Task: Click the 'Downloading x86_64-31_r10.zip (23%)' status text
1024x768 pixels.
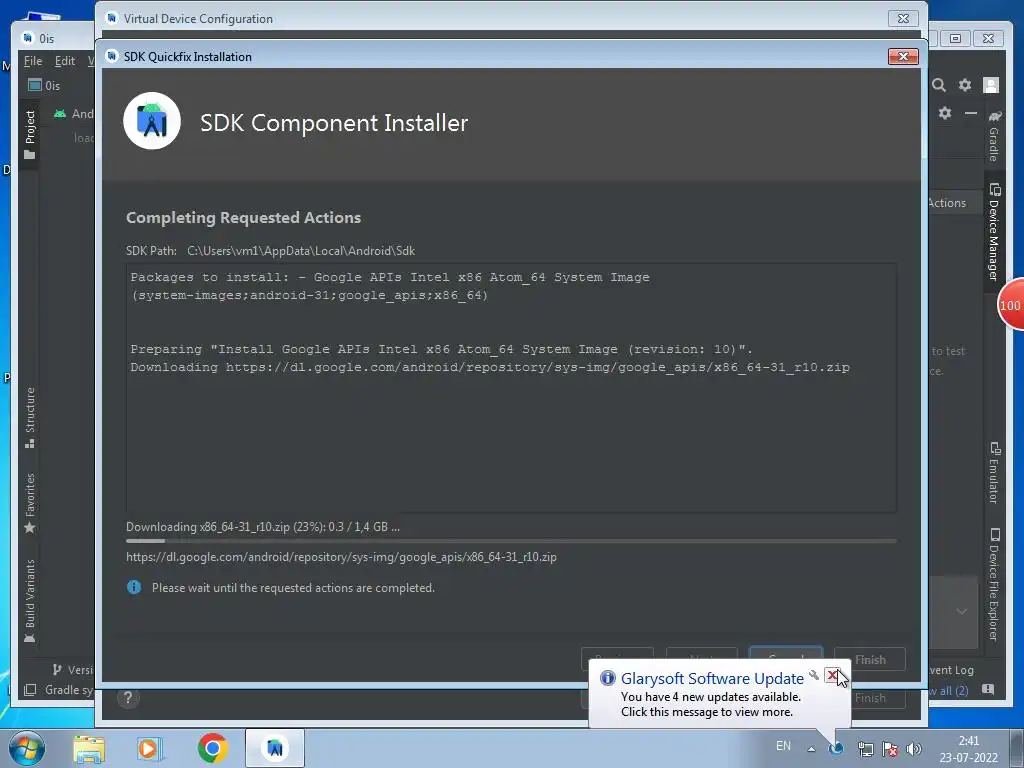Action: pyautogui.click(x=263, y=526)
